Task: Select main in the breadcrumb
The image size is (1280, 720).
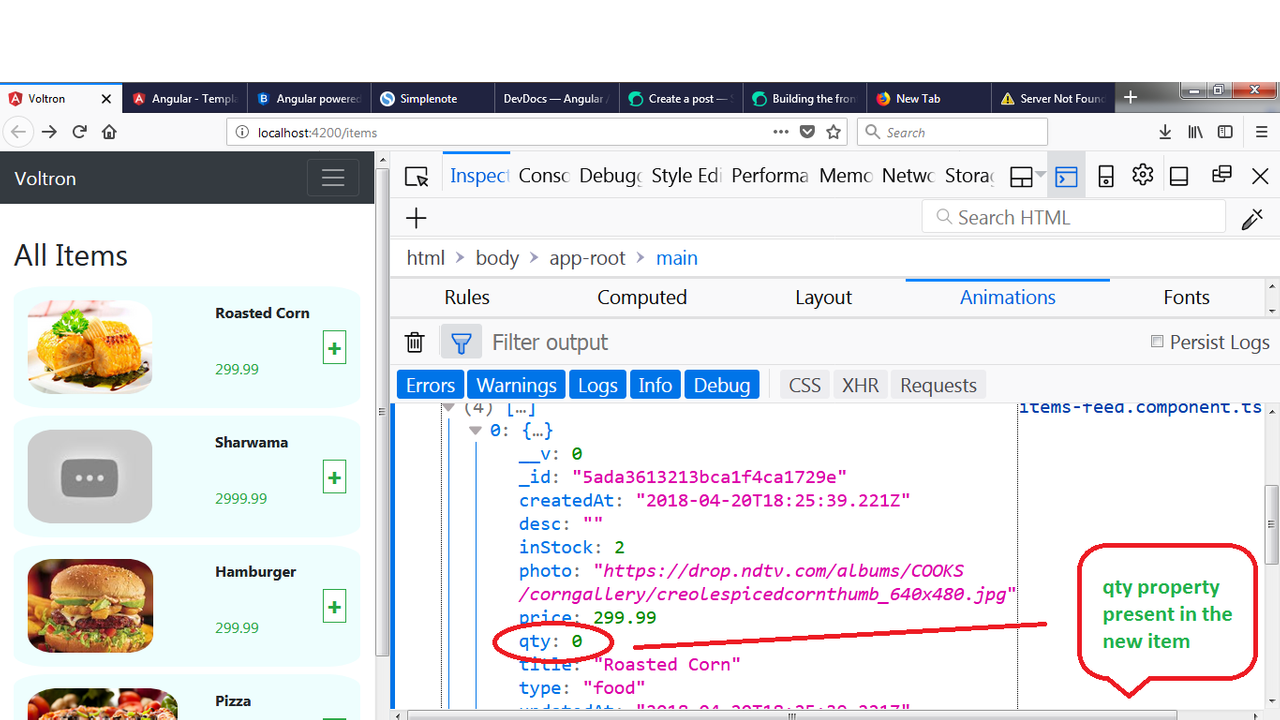Action: click(x=677, y=258)
